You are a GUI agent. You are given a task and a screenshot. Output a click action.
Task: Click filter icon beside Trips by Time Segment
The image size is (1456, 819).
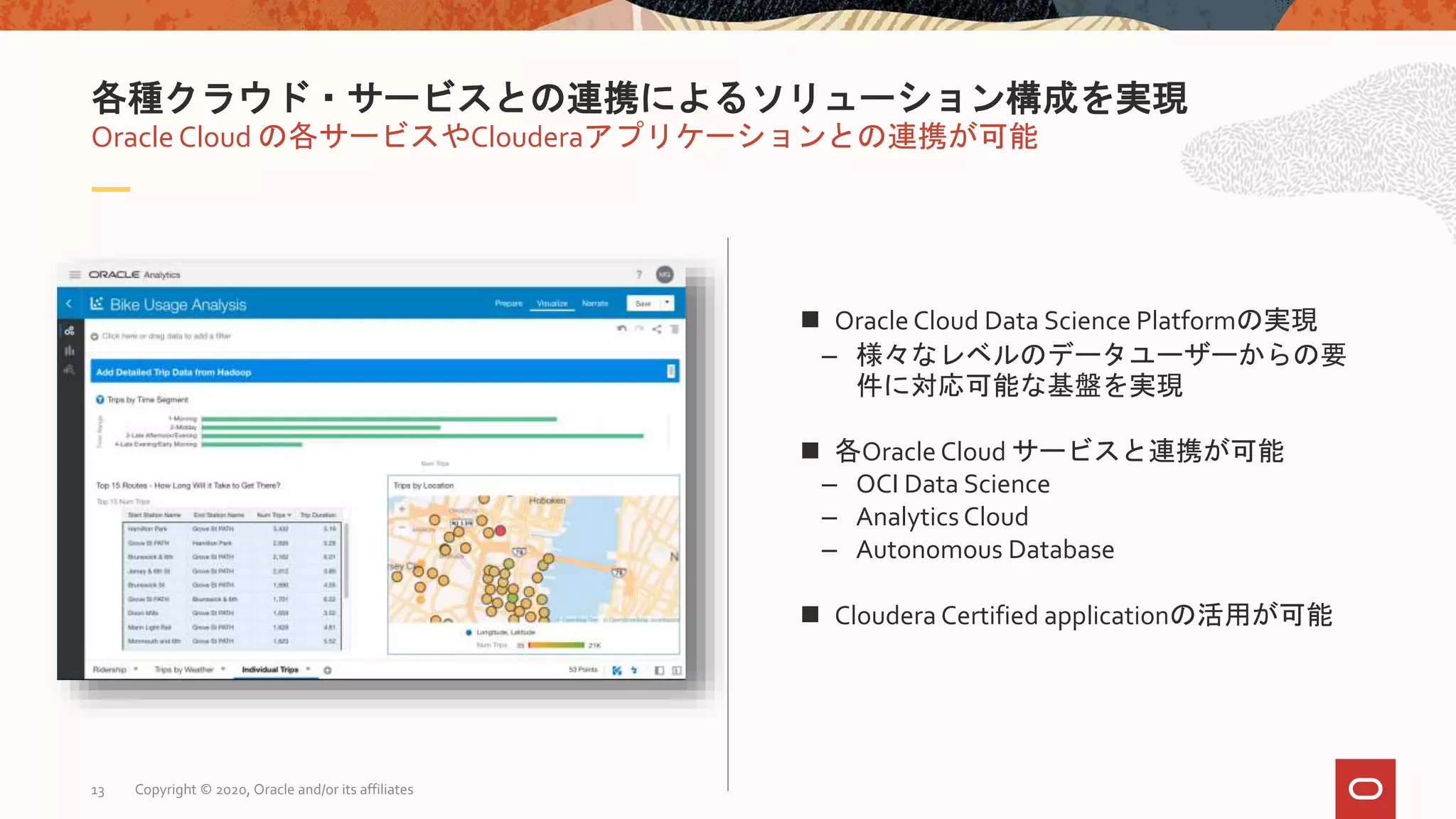100,400
